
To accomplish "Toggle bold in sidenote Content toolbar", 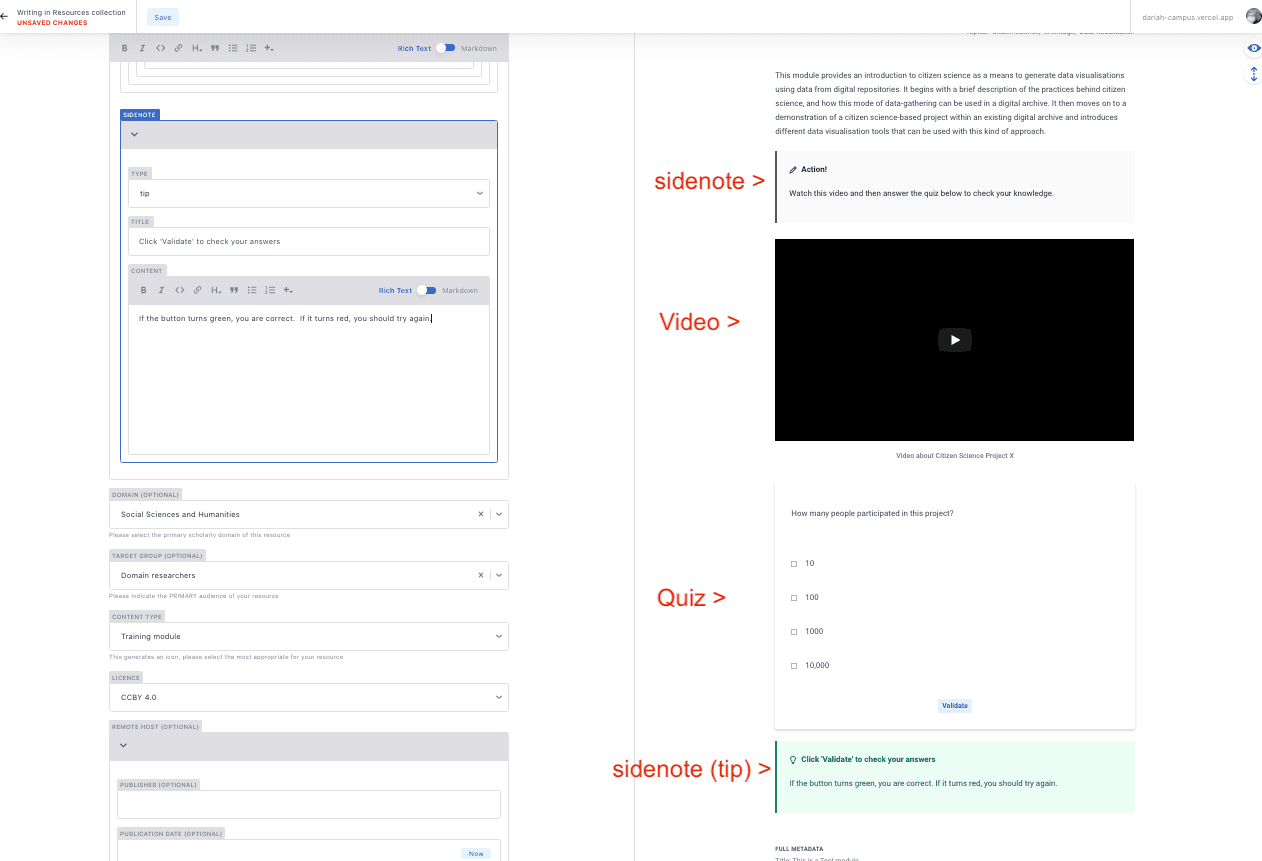I will pos(143,291).
